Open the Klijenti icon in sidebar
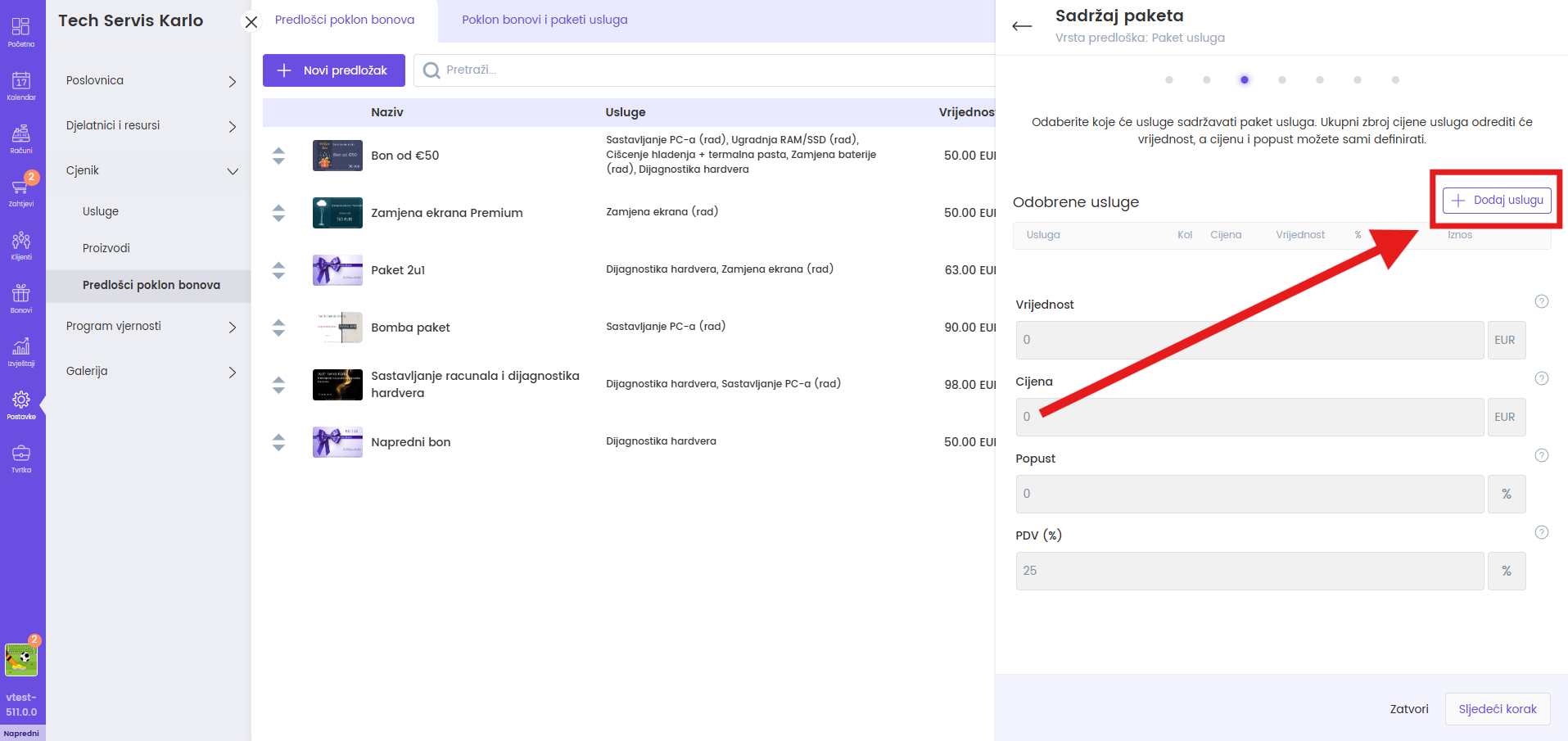1568x741 pixels. pyautogui.click(x=21, y=244)
